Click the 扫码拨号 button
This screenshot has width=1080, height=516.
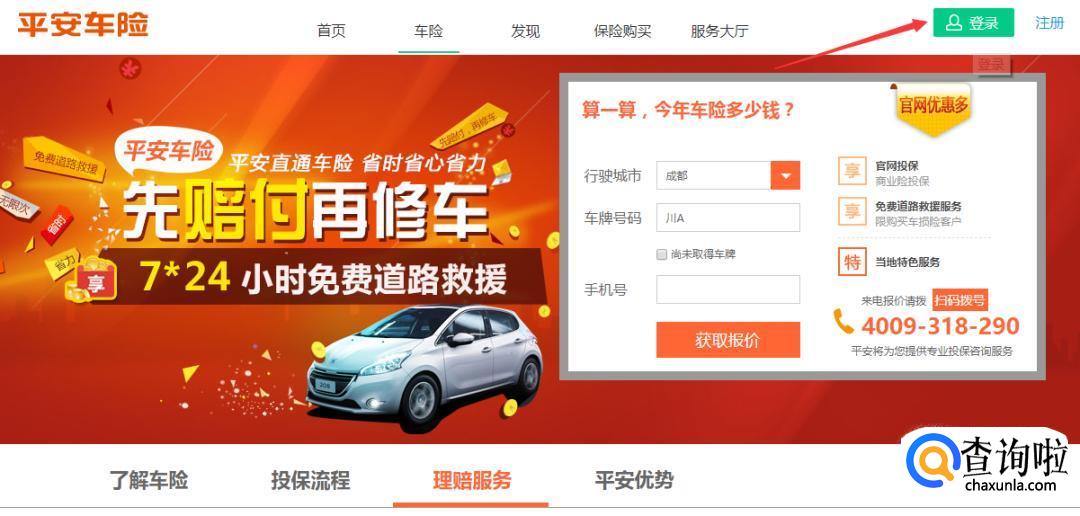960,300
